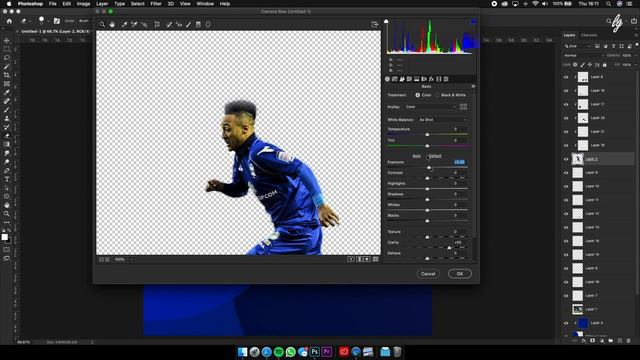640x360 pixels.
Task: Open the Detail panel icon
Action: [x=402, y=79]
